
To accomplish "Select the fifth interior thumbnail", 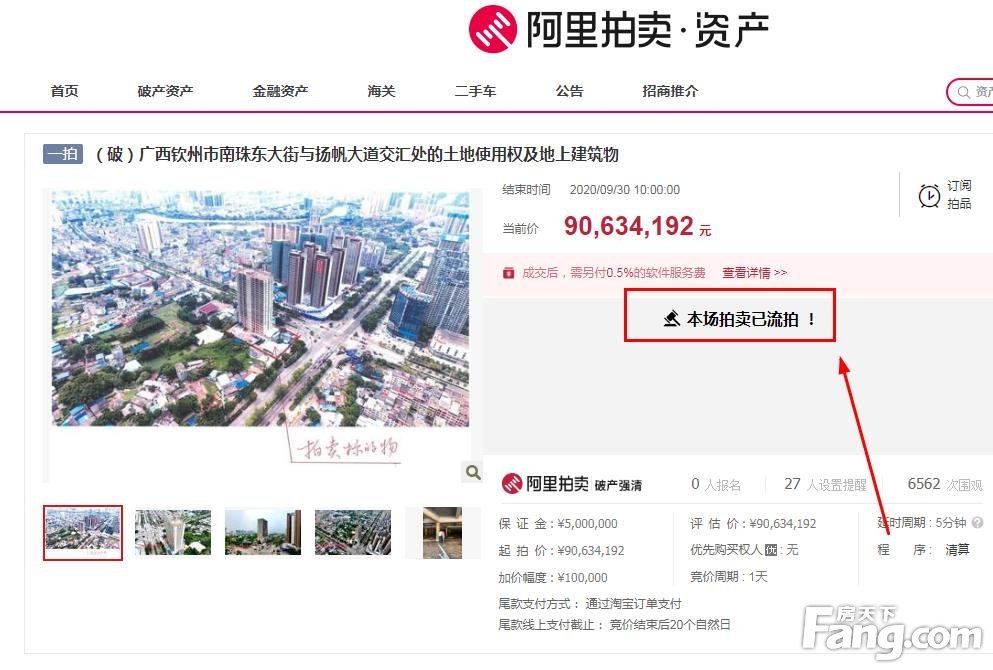I will 442,533.
